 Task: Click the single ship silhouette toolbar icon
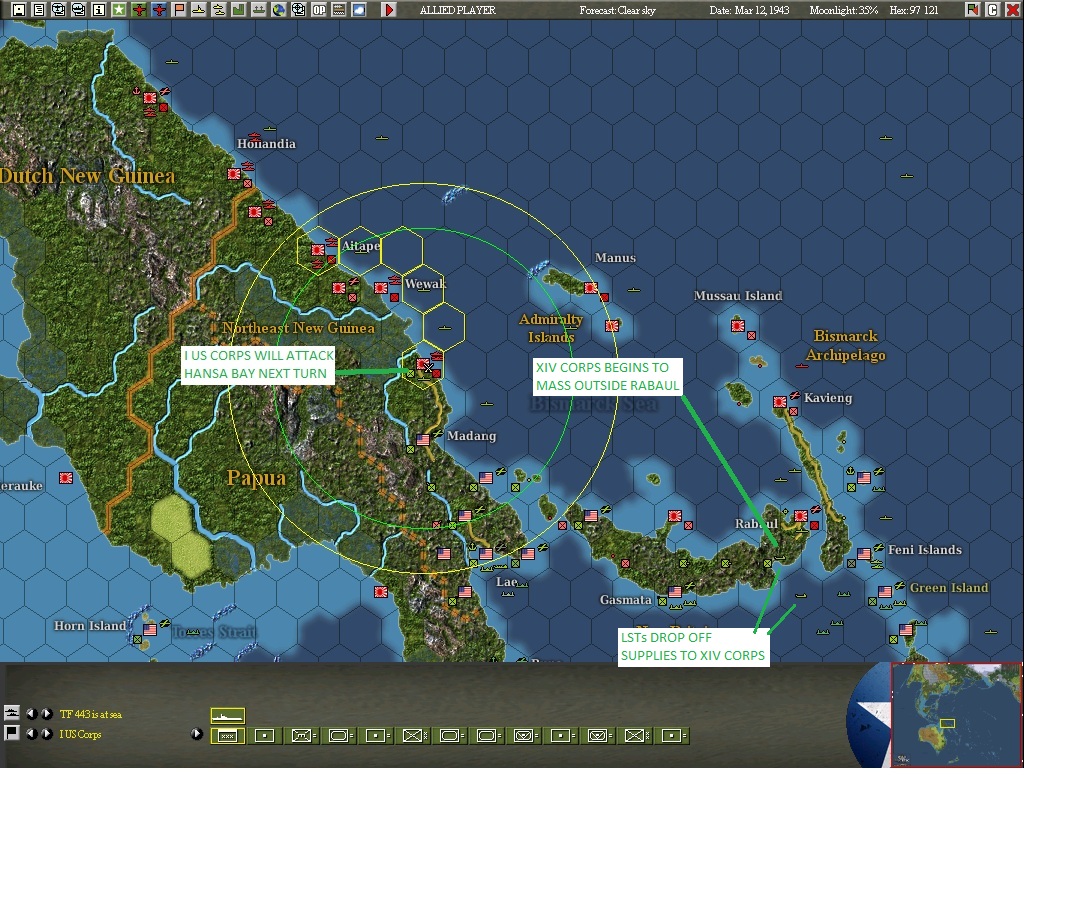tap(199, 10)
